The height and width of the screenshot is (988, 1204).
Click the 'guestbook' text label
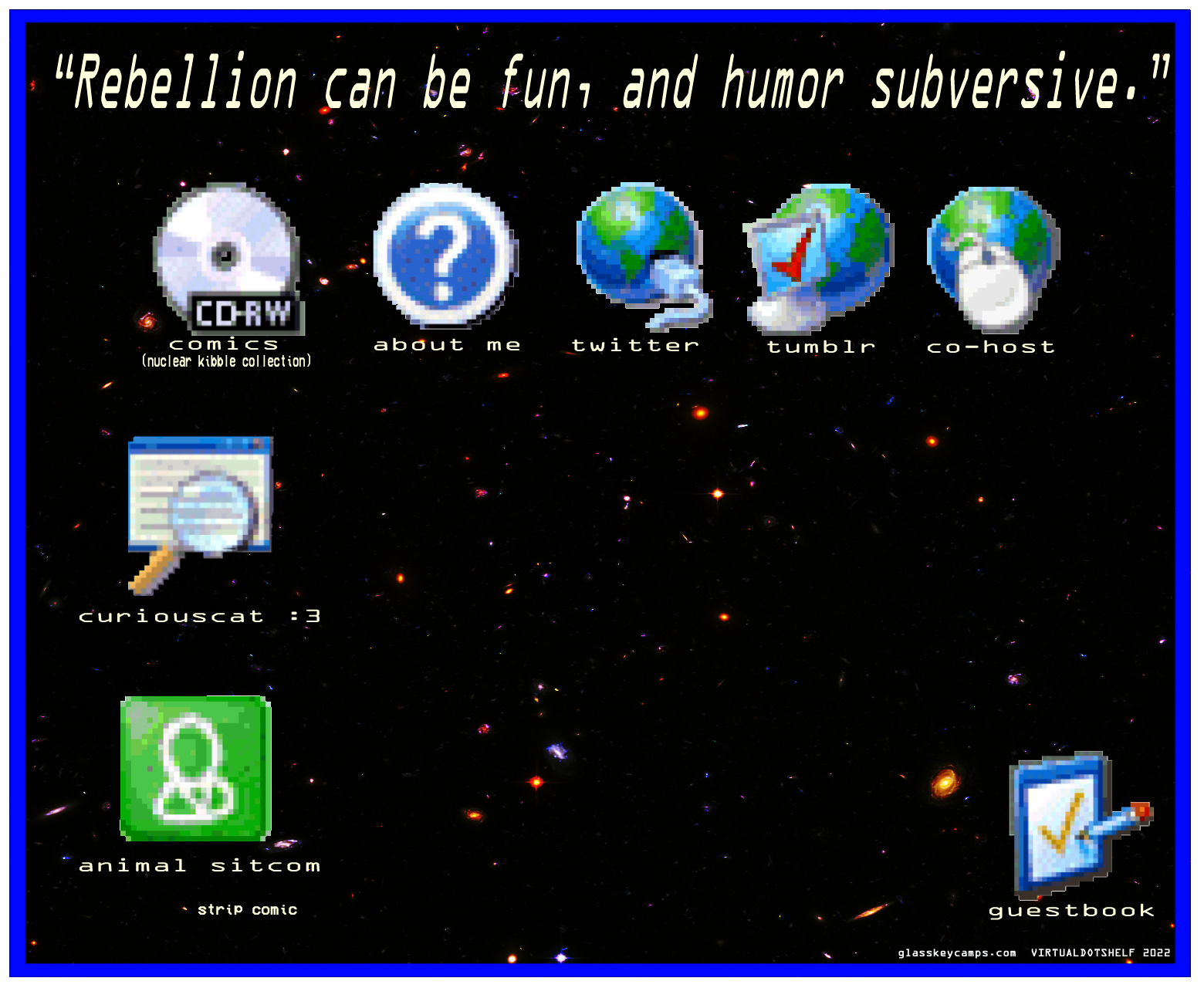1071,911
